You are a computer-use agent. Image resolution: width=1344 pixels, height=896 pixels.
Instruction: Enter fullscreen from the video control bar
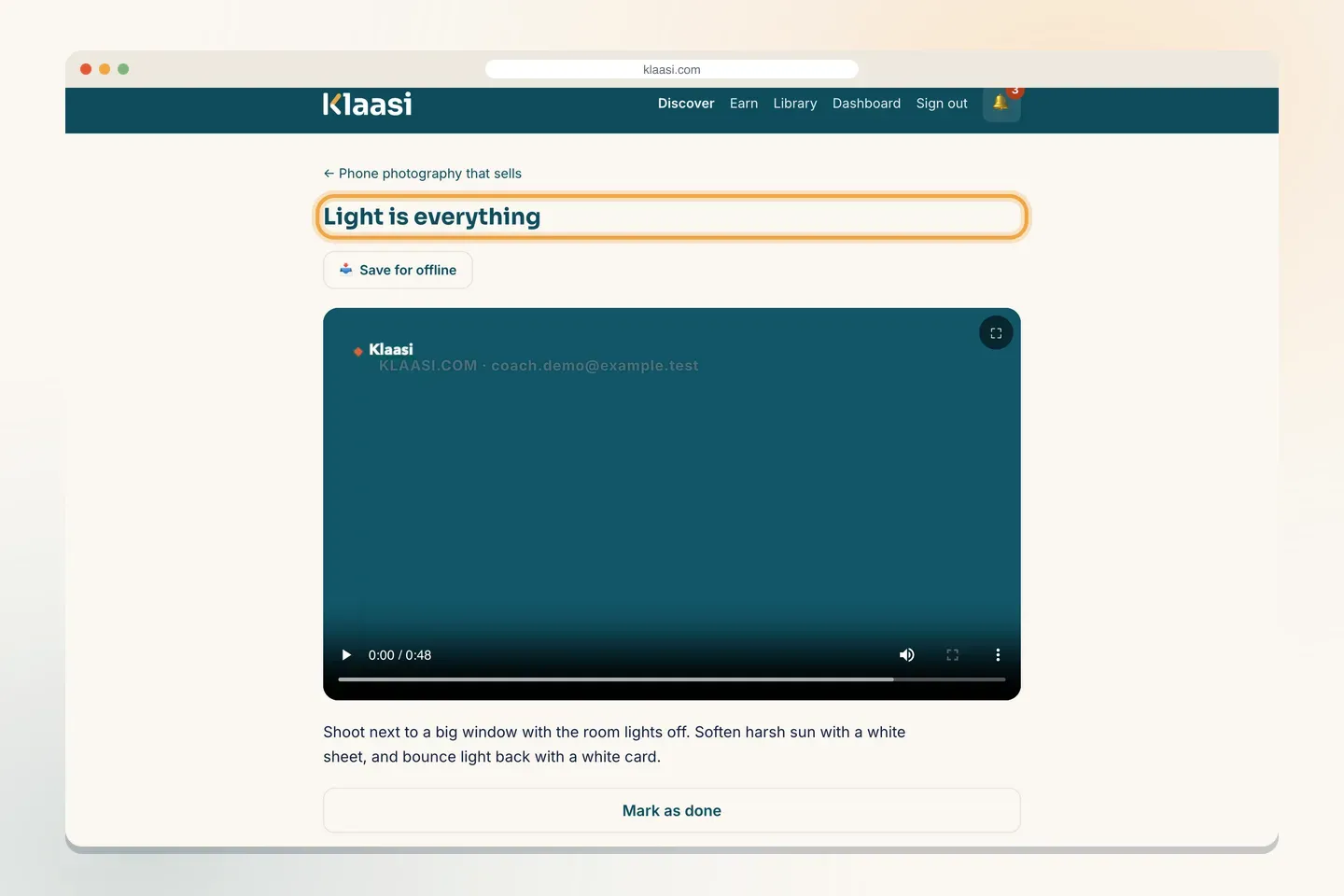[x=952, y=655]
